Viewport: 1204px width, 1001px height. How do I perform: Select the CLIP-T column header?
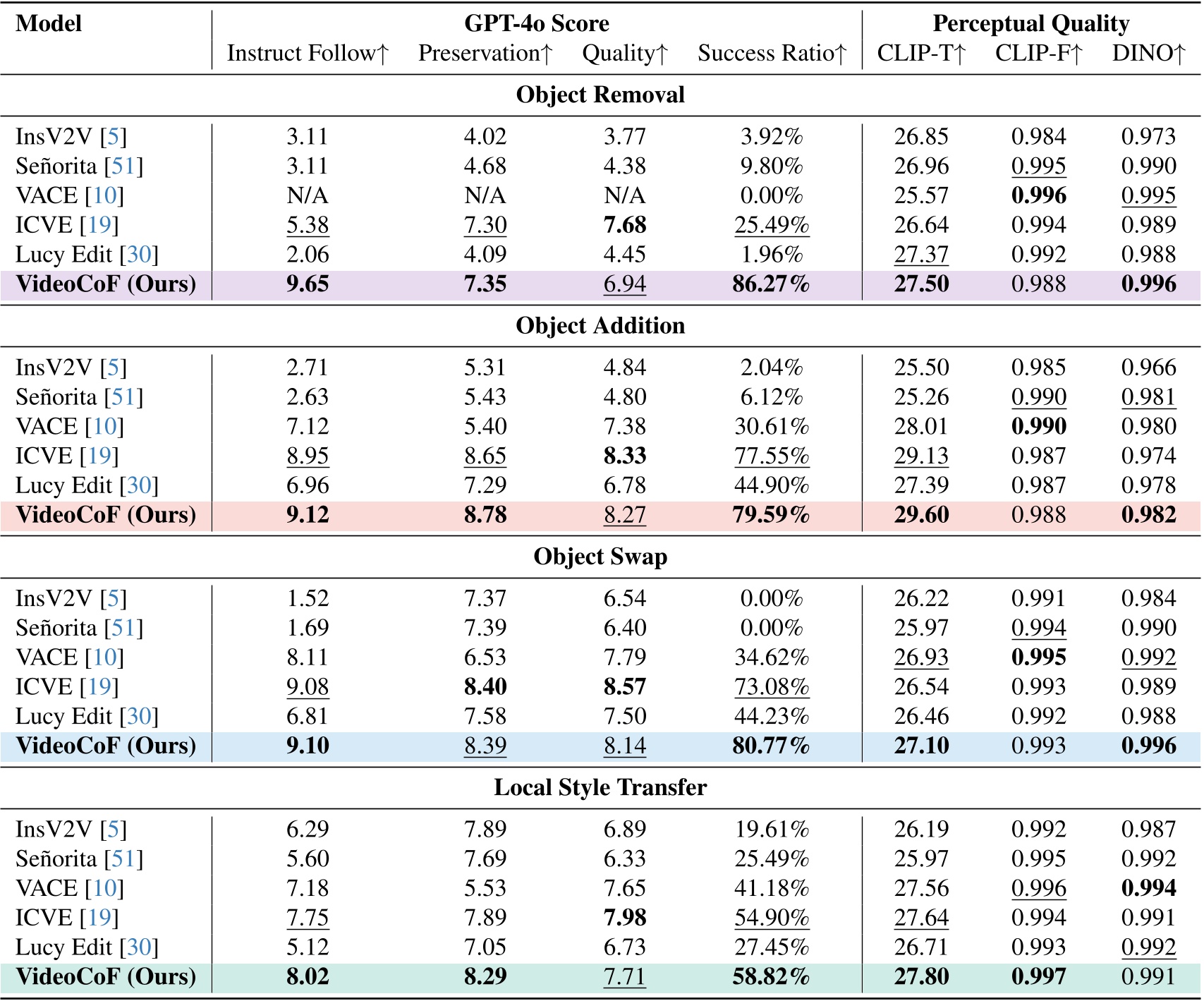(x=920, y=54)
